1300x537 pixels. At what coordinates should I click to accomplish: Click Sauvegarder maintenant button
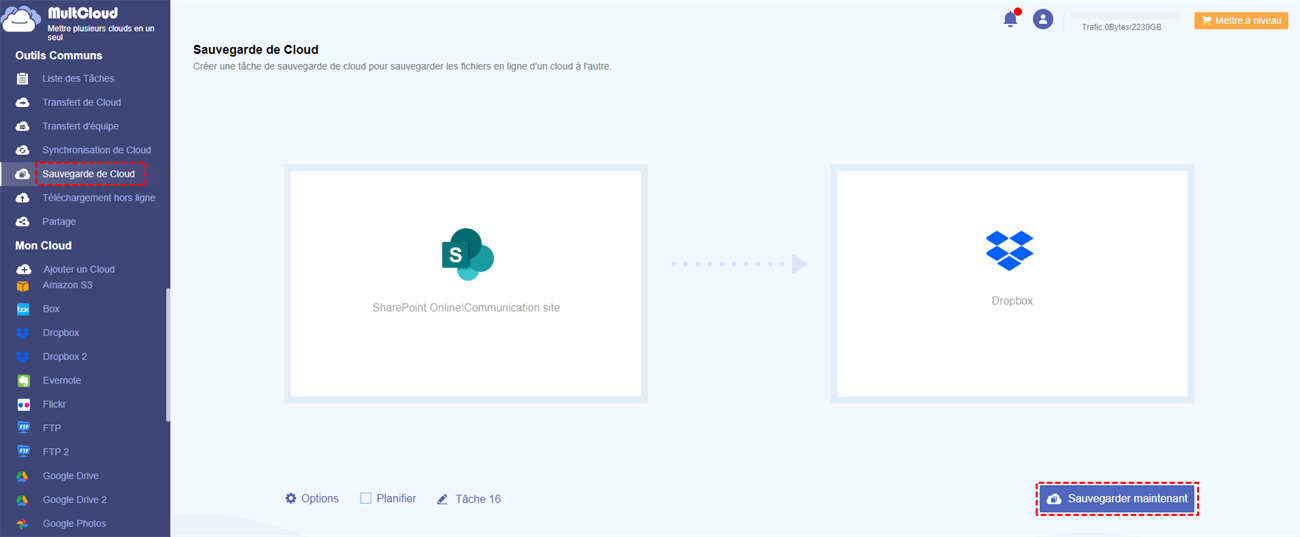(x=1117, y=499)
